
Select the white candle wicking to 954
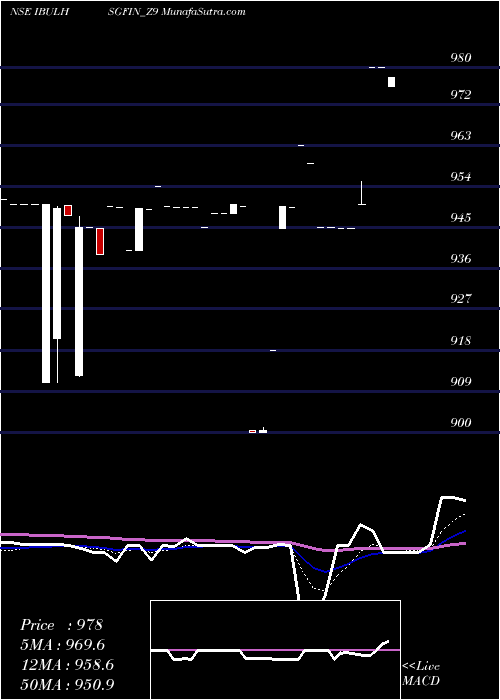tap(362, 193)
